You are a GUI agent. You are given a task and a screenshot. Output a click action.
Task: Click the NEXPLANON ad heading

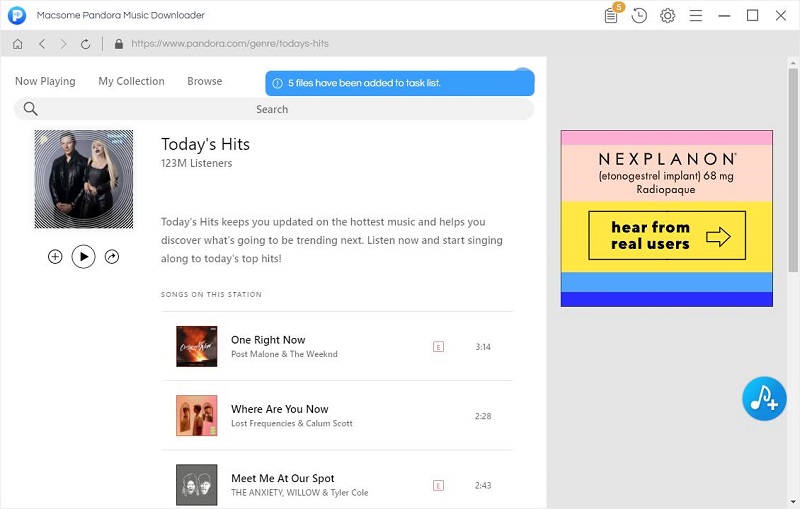click(667, 159)
